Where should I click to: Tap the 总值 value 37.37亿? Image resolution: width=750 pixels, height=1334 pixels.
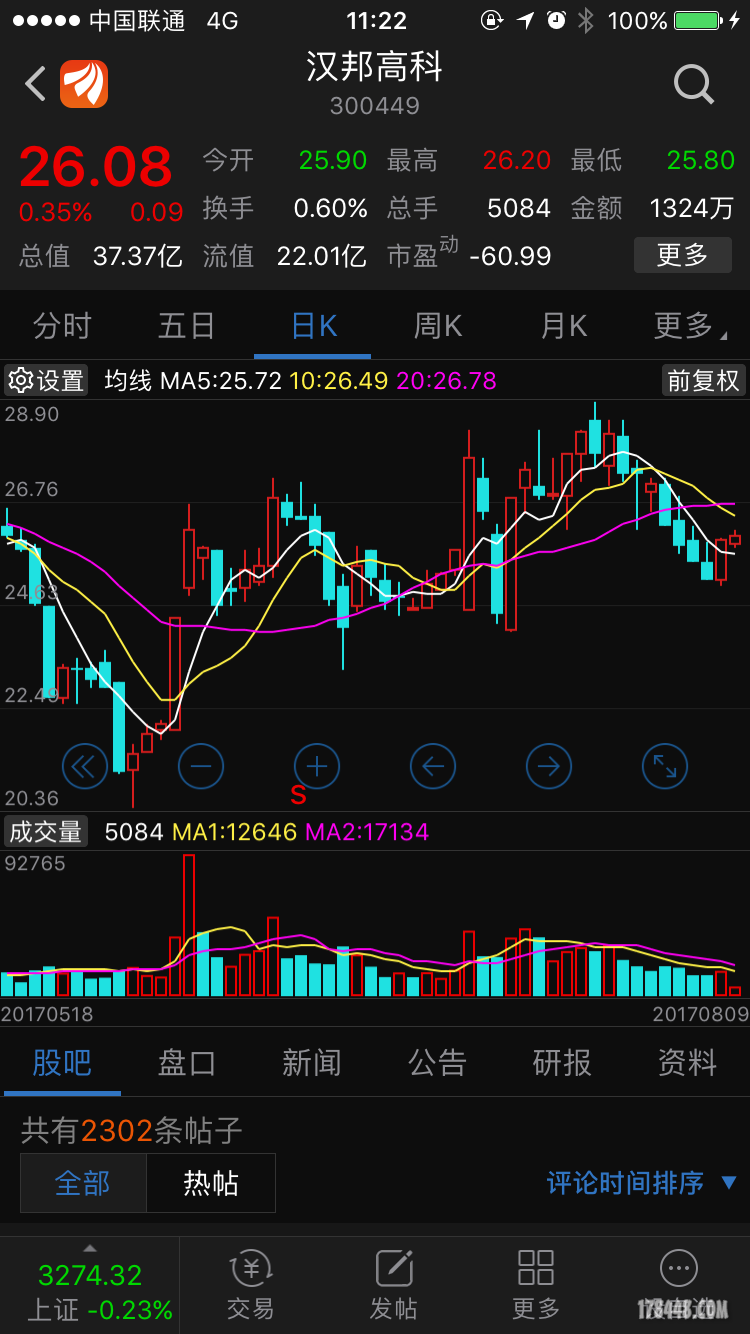tap(138, 256)
